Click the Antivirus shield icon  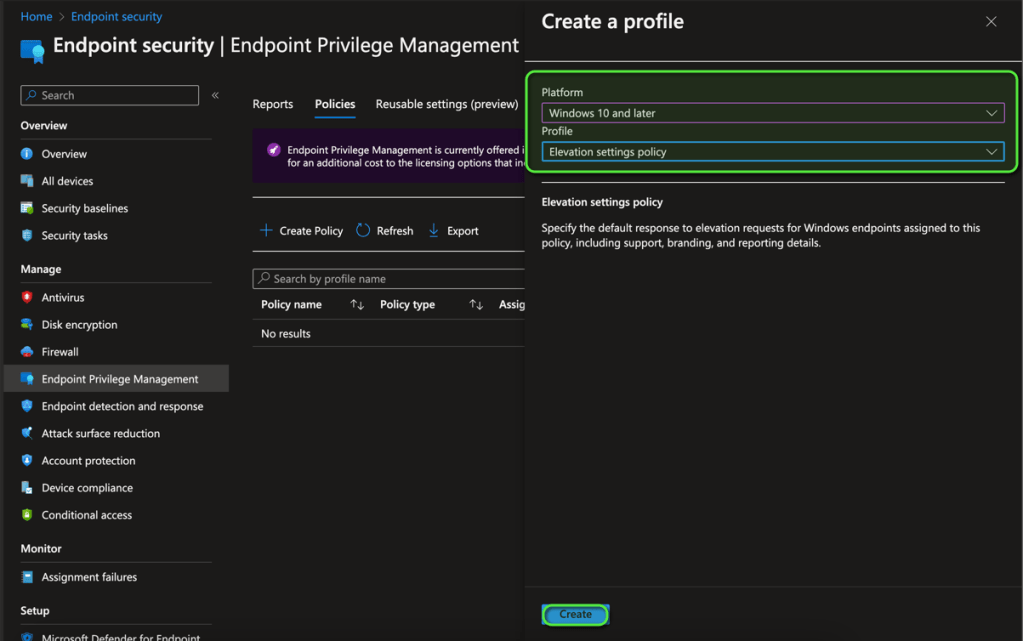click(27, 298)
